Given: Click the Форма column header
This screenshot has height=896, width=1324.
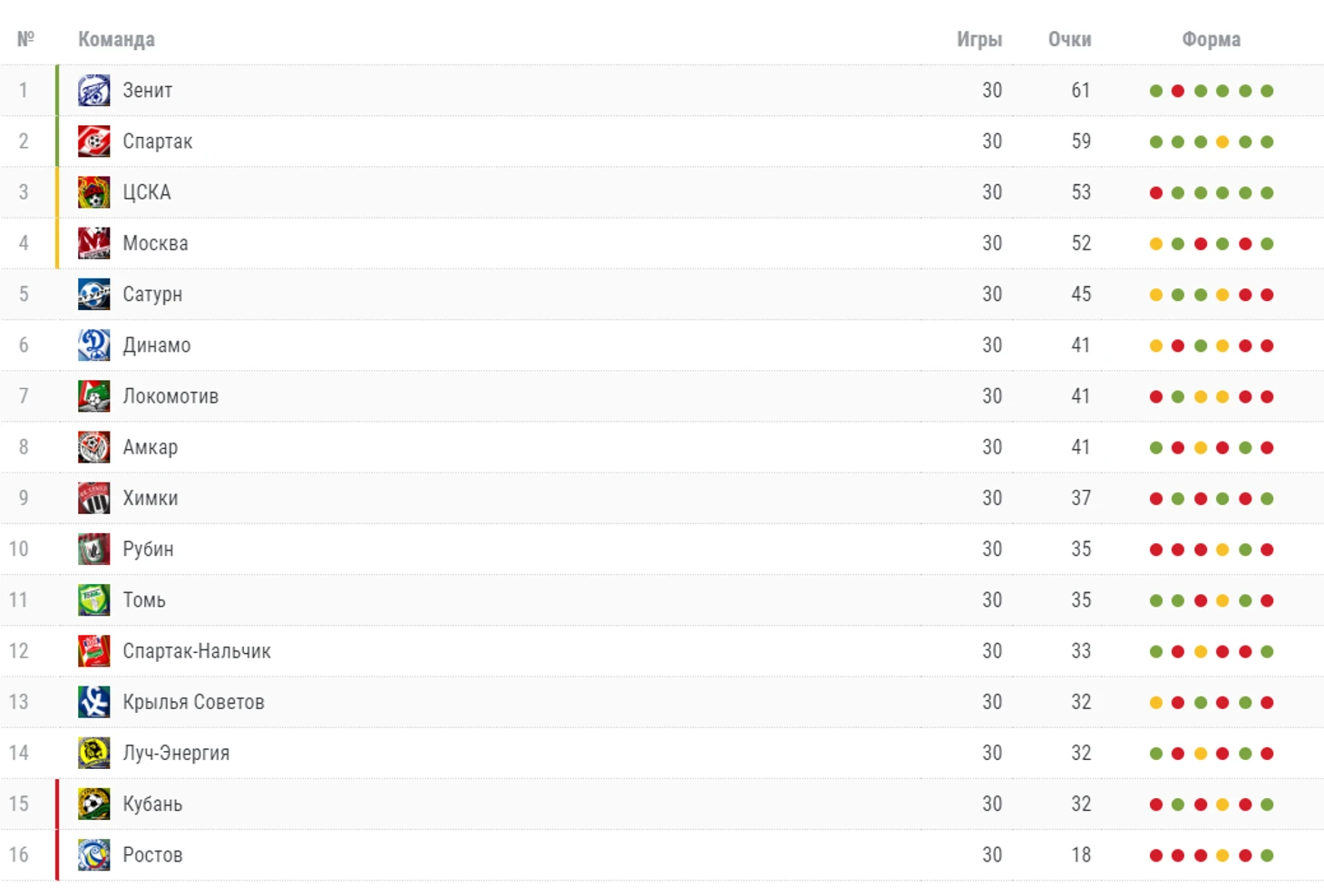Looking at the screenshot, I should (1211, 40).
